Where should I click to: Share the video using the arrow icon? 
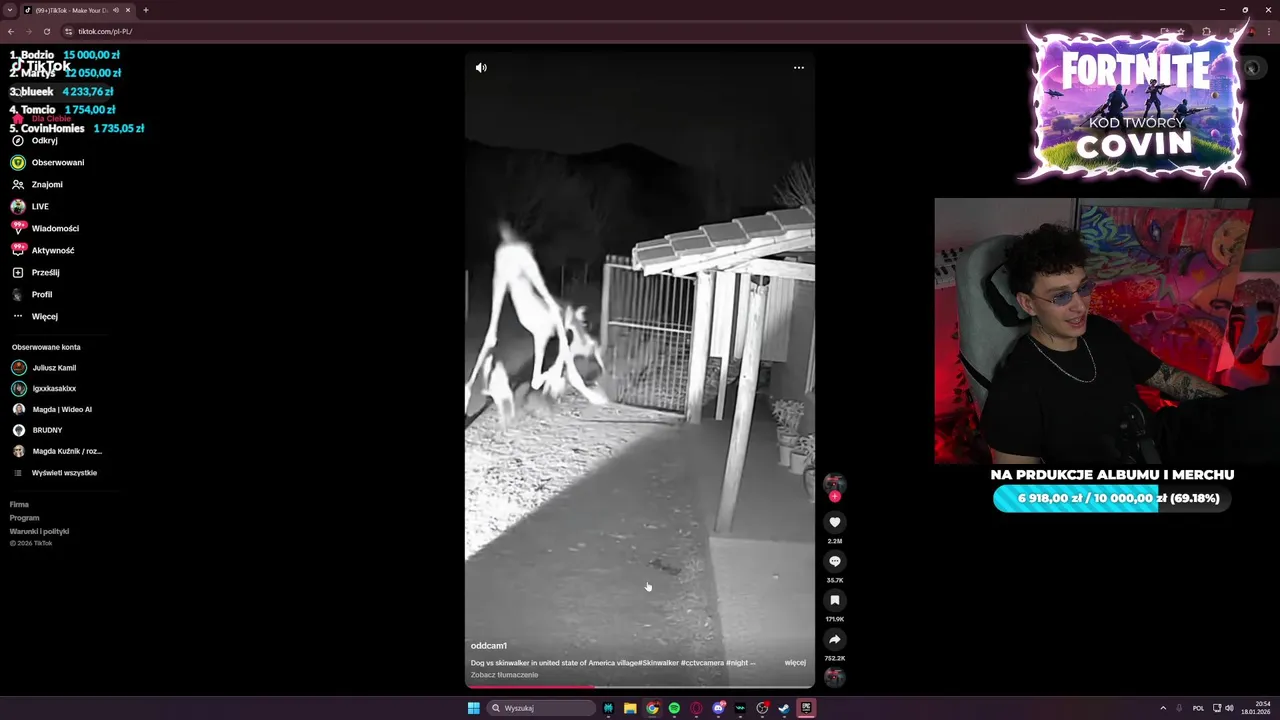click(835, 639)
